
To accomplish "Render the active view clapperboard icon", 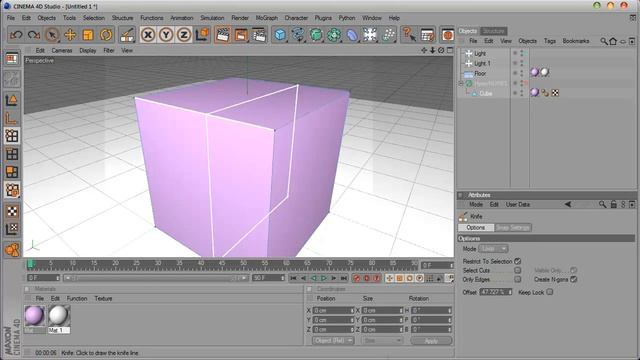I will click(x=222, y=35).
